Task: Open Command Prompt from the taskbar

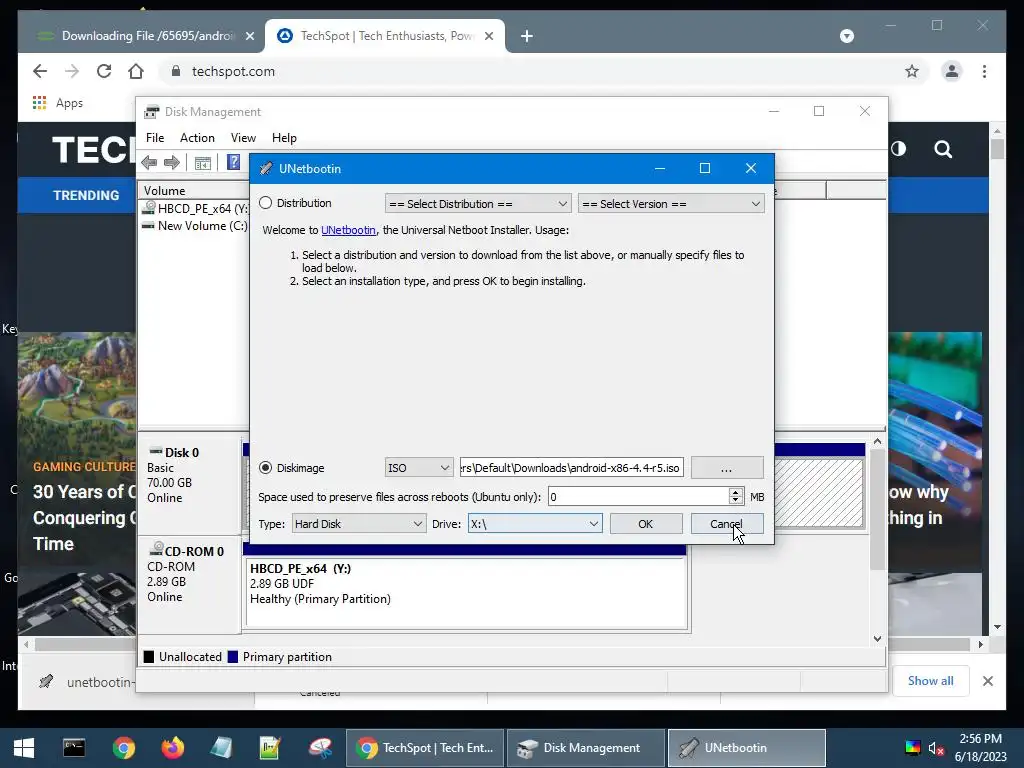Action: pos(74,748)
